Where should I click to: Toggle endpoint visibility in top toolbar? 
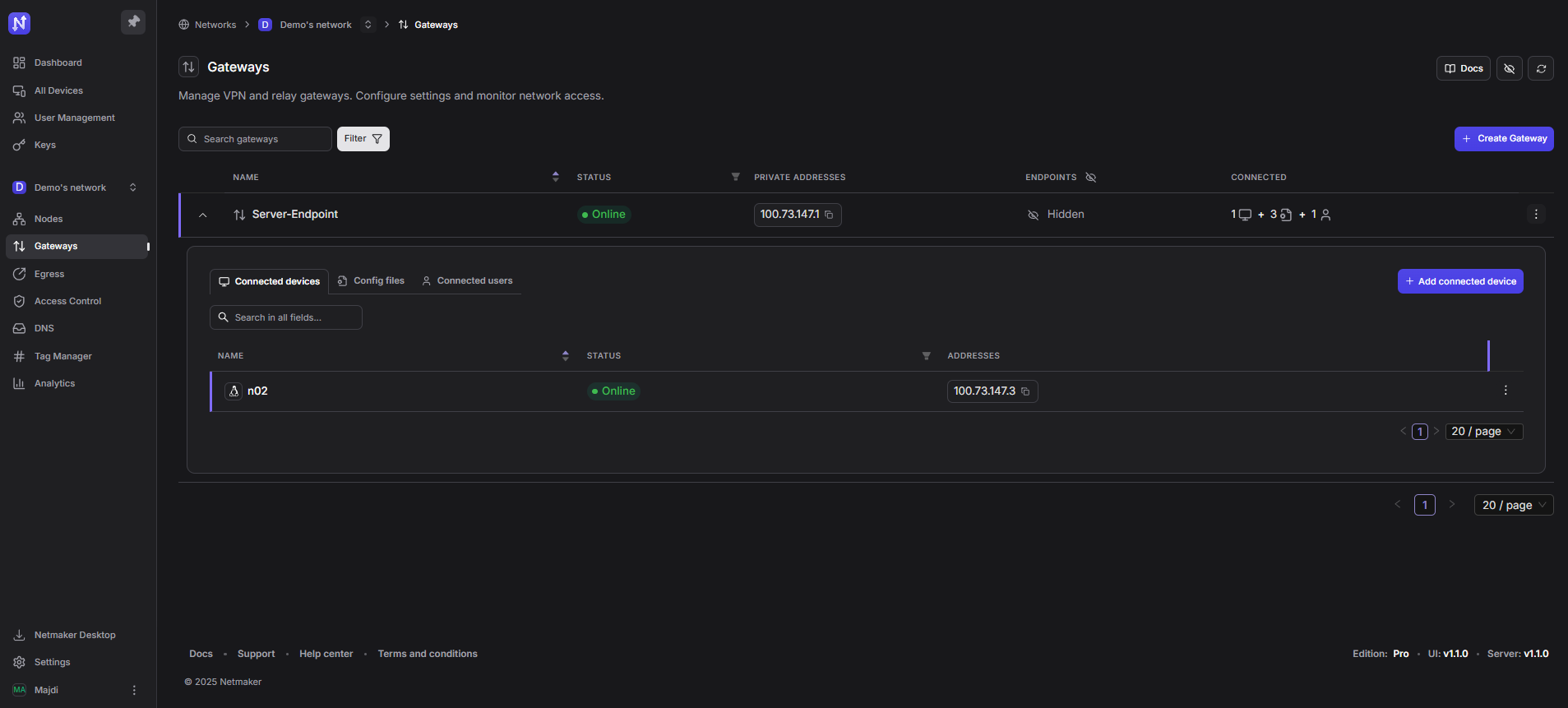1509,69
